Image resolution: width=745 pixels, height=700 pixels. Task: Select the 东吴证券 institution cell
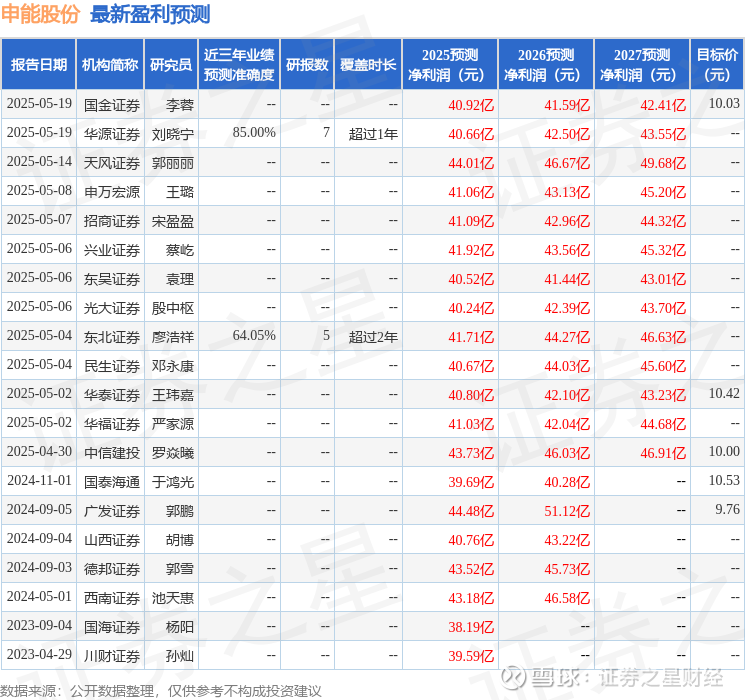(112, 279)
